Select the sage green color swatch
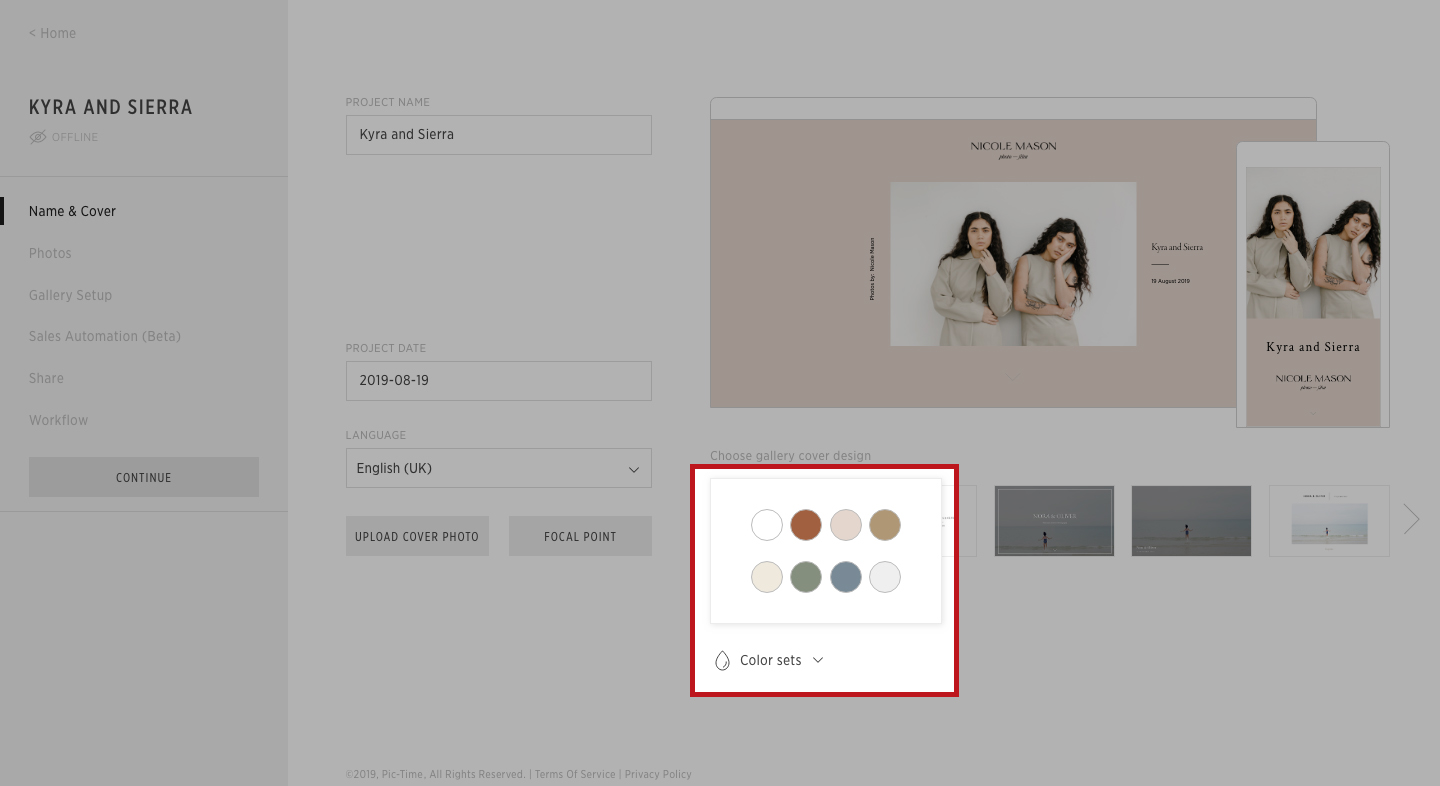Viewport: 1440px width, 786px height. click(x=806, y=577)
